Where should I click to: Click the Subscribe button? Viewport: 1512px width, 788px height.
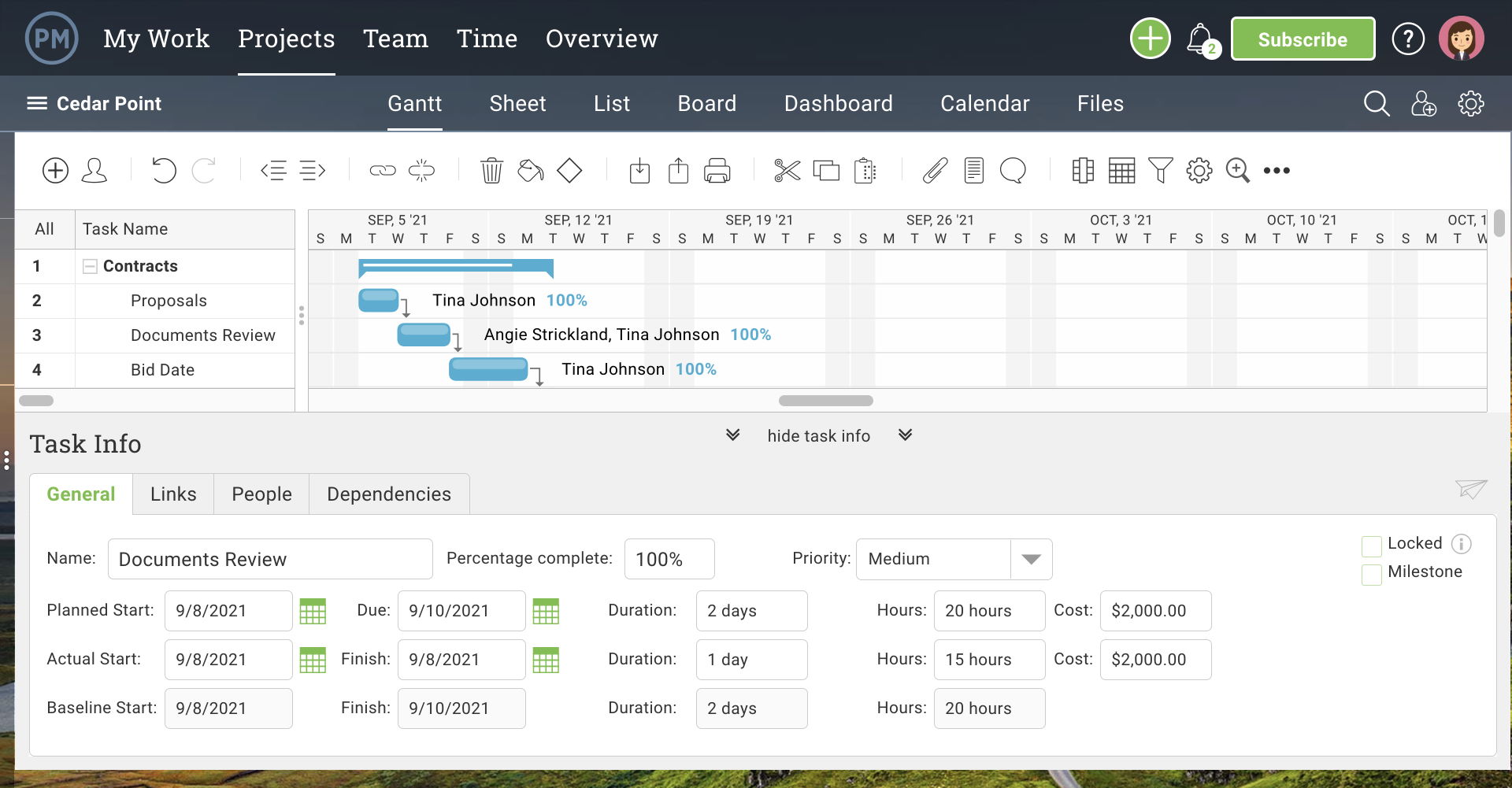tap(1303, 39)
